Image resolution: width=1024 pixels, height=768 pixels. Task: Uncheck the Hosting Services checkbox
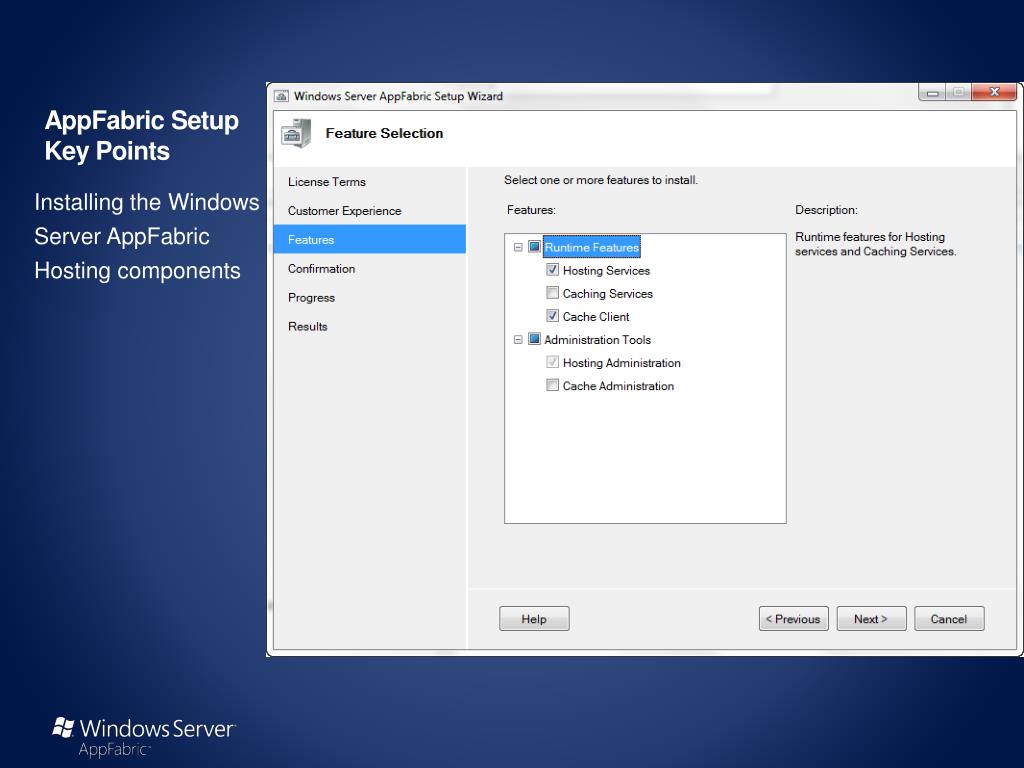(552, 270)
